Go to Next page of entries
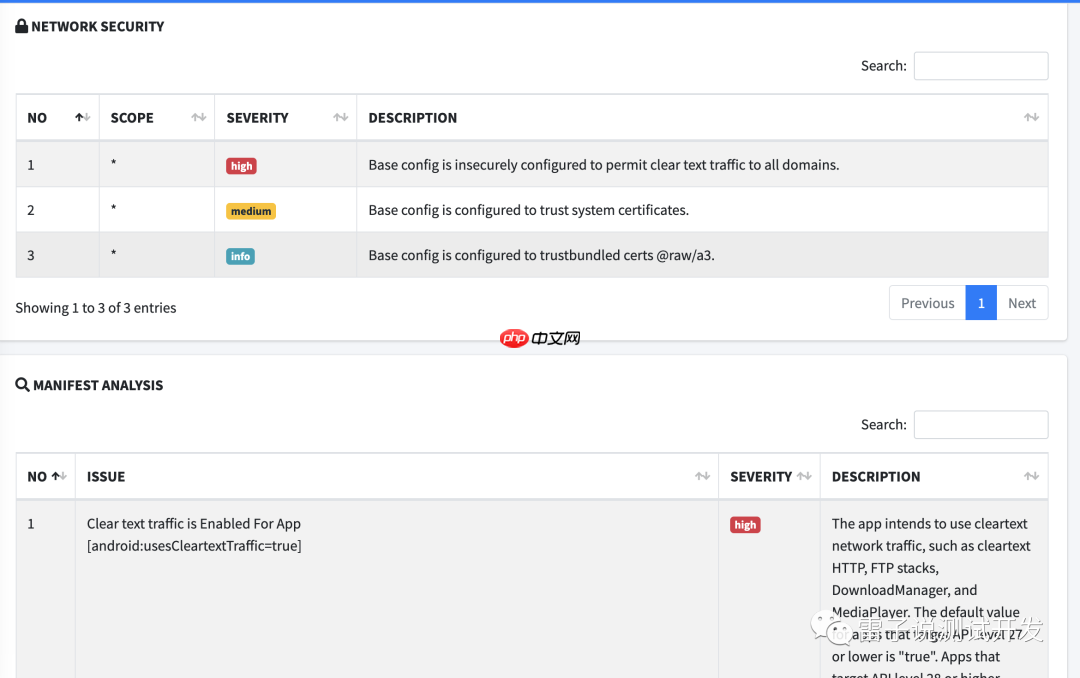 click(1021, 303)
